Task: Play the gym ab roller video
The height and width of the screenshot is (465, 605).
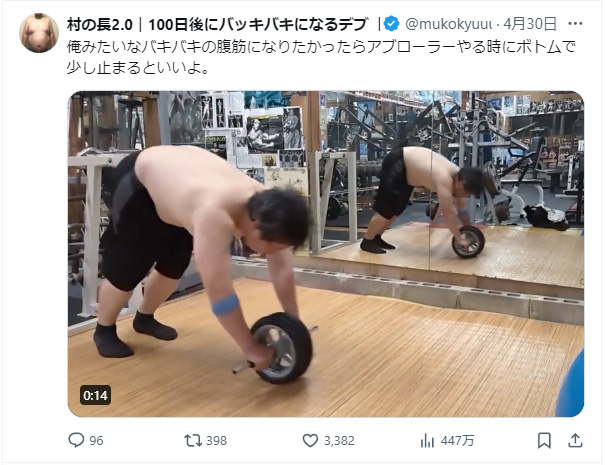Action: point(326,254)
